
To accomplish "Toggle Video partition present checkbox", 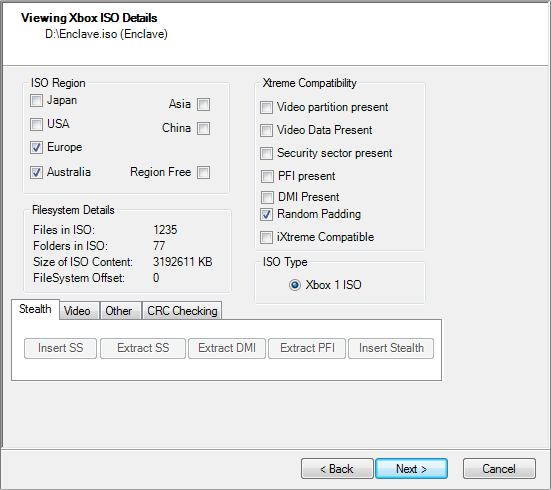I will (x=266, y=108).
